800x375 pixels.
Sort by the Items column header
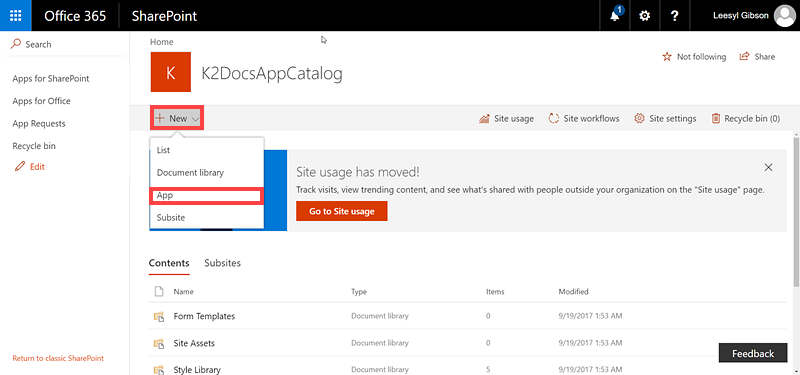click(495, 292)
